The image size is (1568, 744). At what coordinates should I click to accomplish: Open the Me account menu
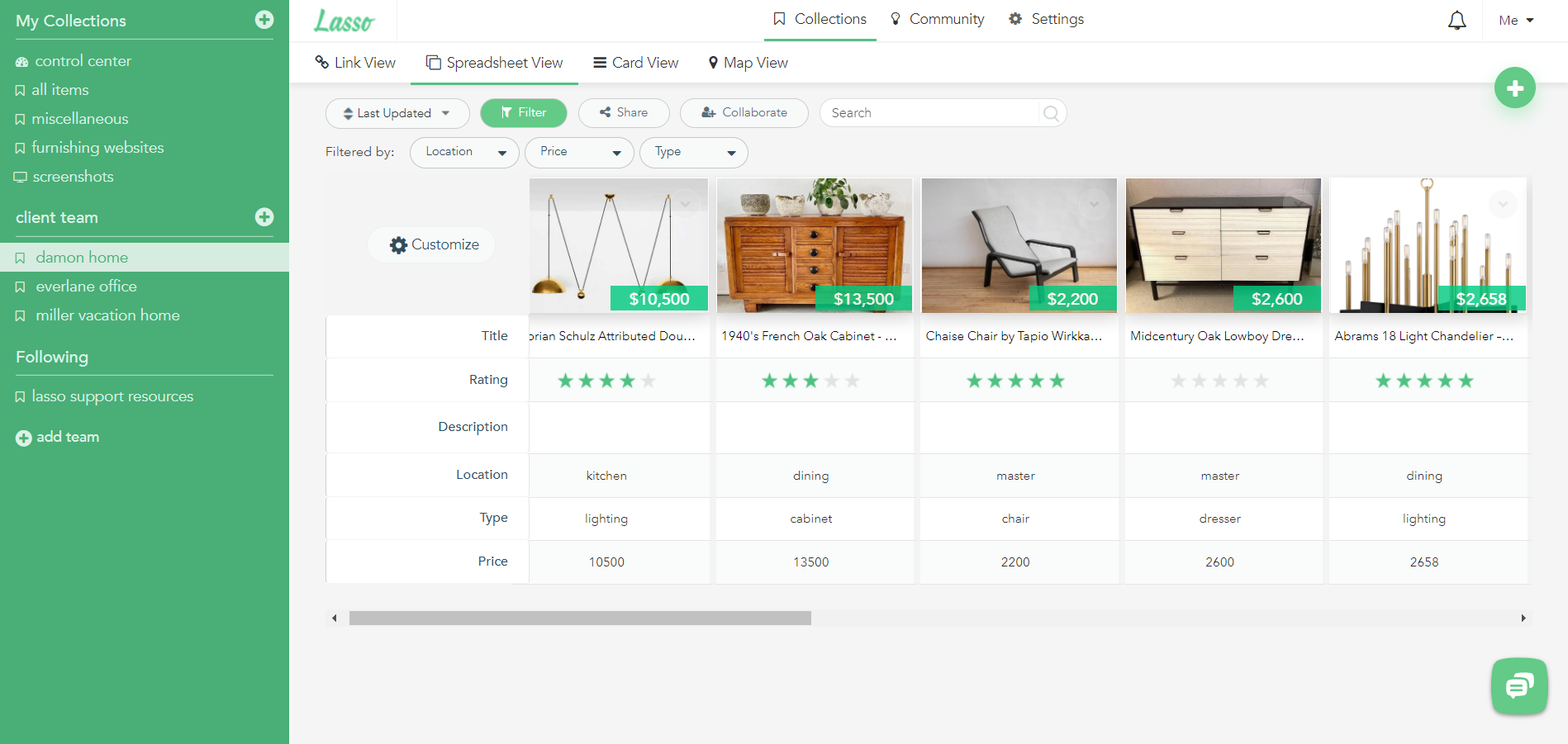point(1515,20)
